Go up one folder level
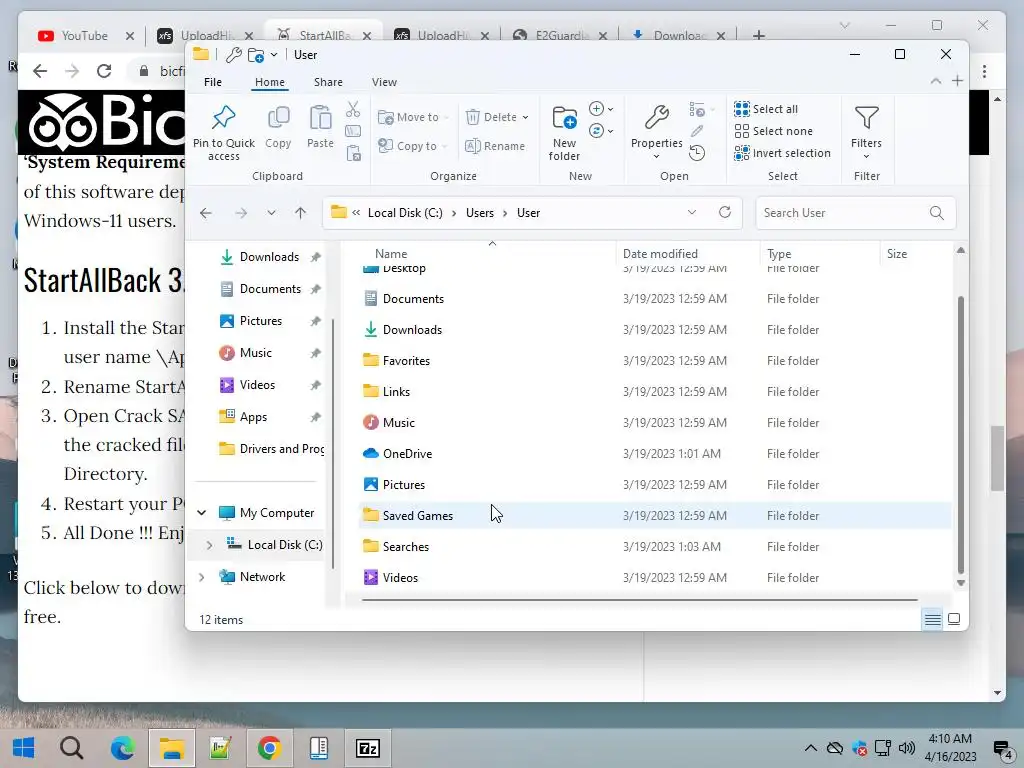Image resolution: width=1024 pixels, height=768 pixels. [300, 213]
